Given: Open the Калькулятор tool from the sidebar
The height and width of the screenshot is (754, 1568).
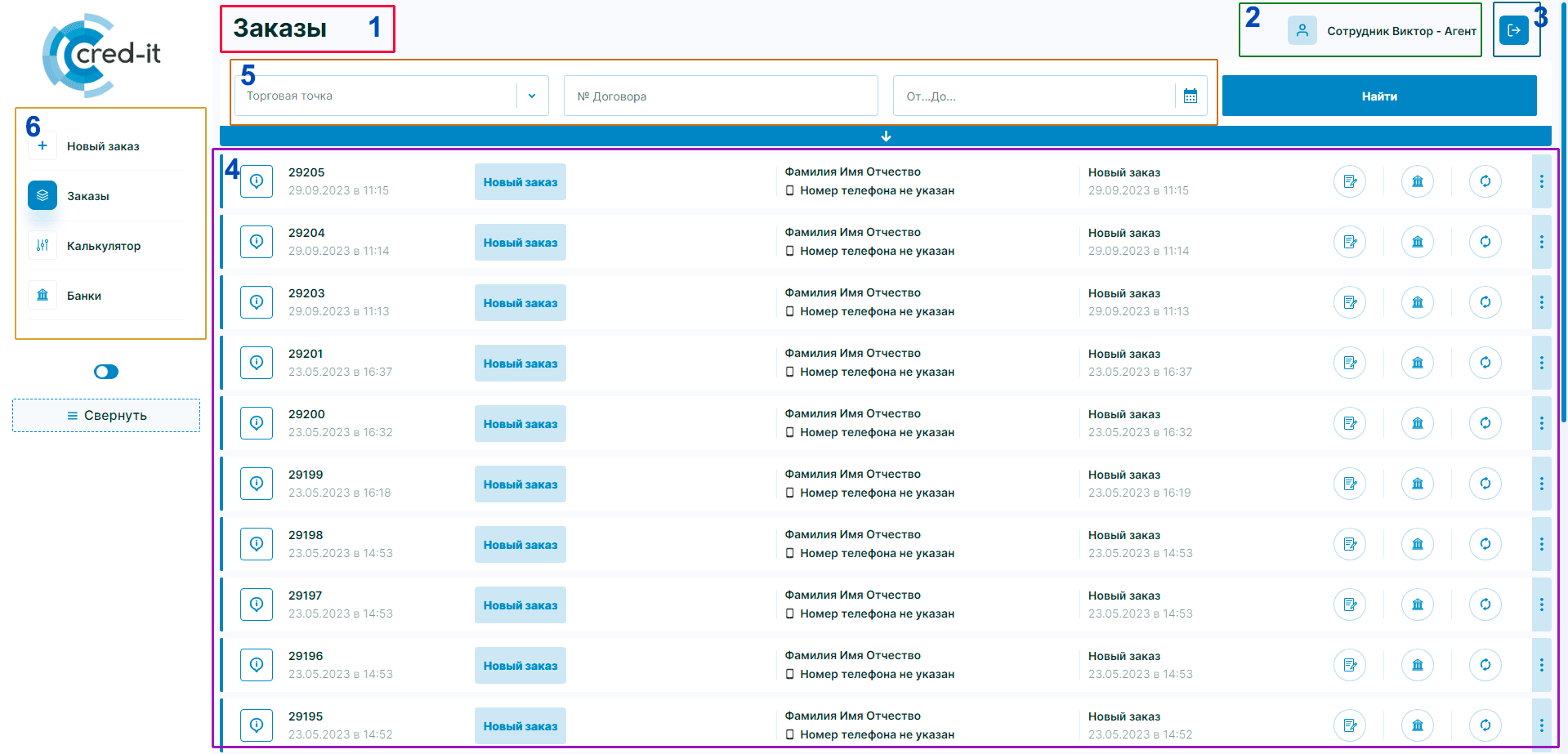Looking at the screenshot, I should click(x=42, y=245).
